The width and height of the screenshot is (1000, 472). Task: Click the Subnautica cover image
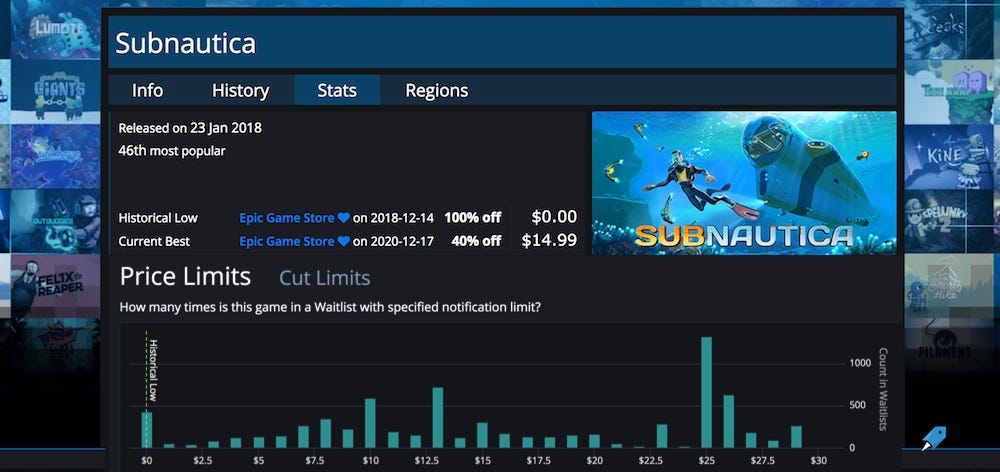click(x=744, y=183)
